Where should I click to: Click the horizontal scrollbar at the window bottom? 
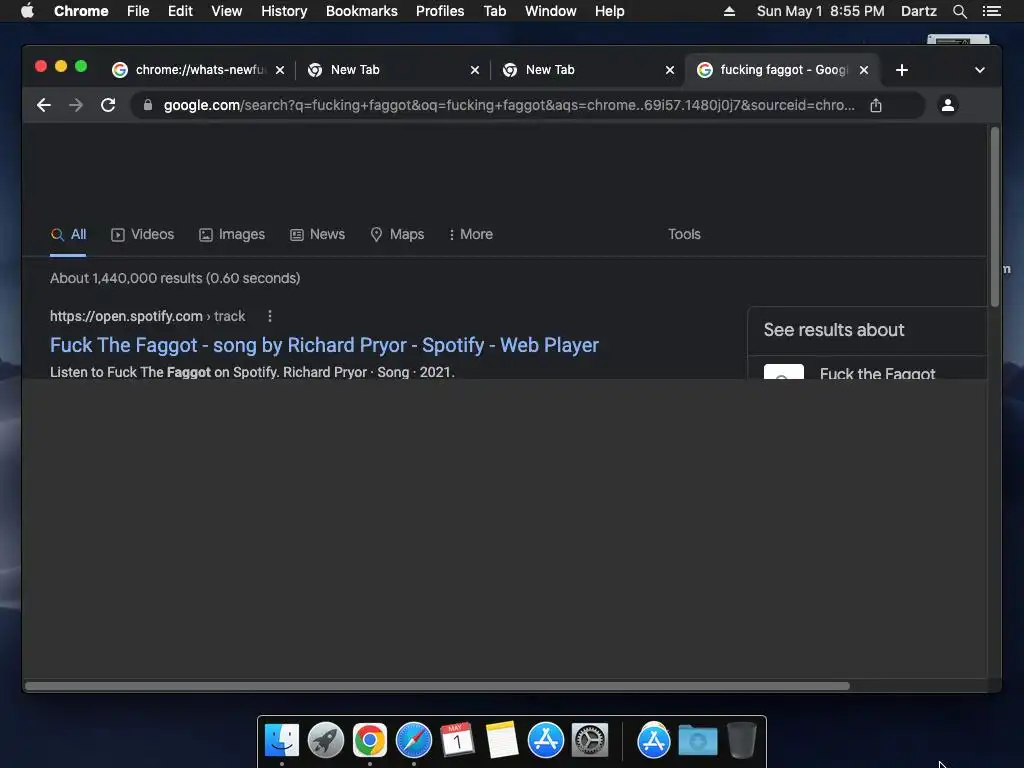437,686
